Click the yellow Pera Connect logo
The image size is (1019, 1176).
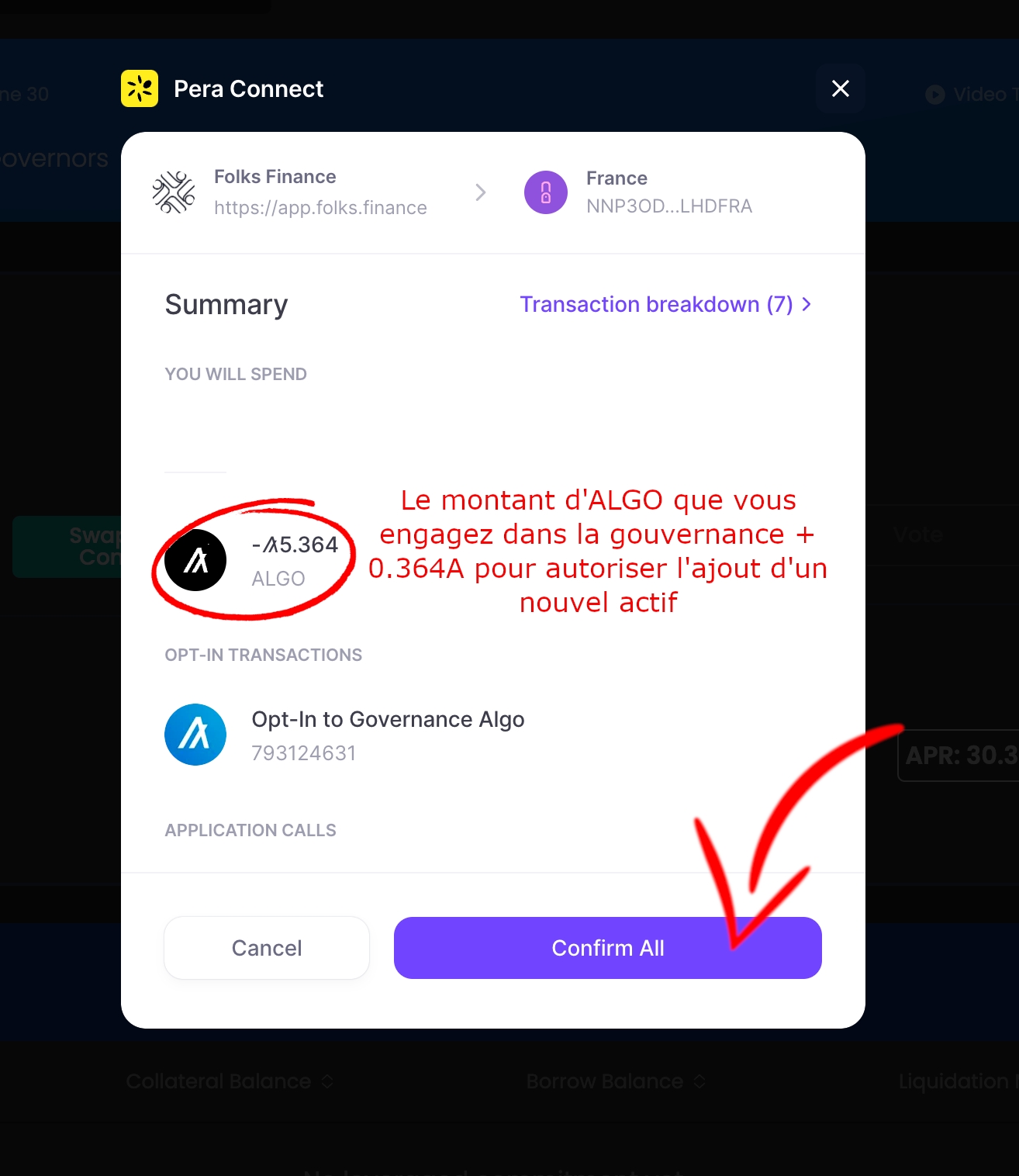pyautogui.click(x=140, y=88)
